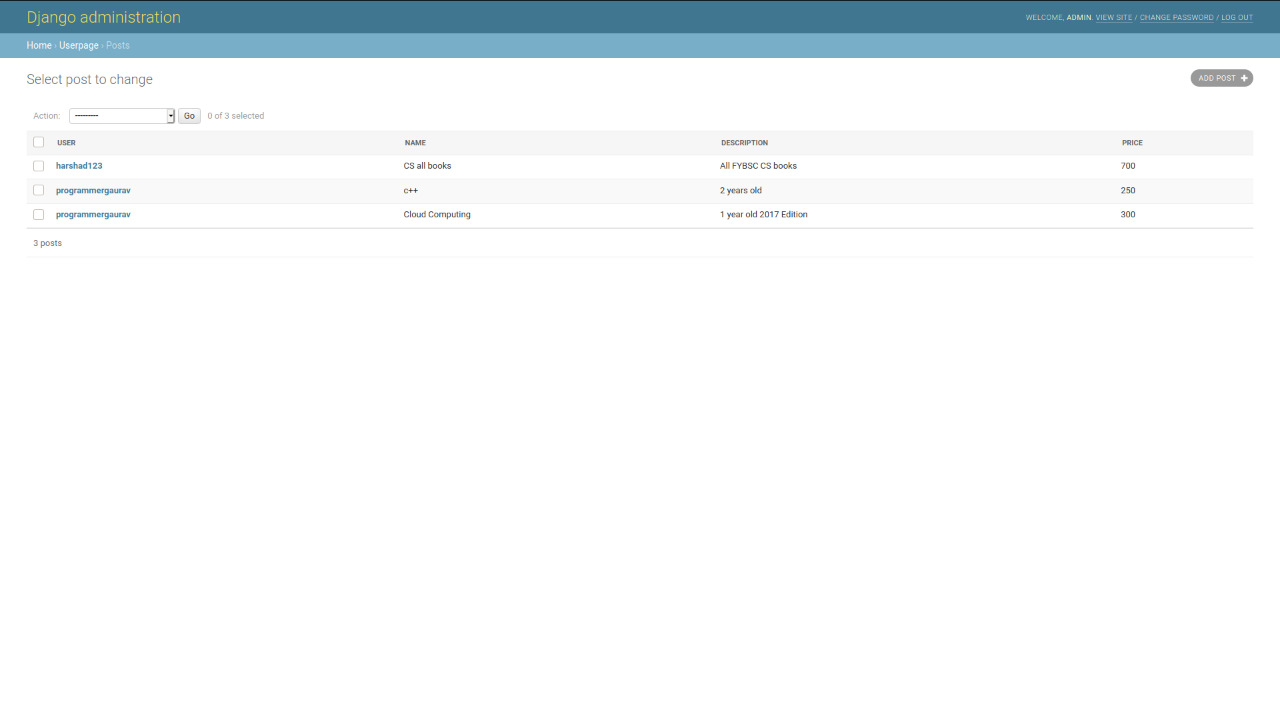1280x720 pixels.
Task: Sort by the User column header
Action: pos(66,143)
